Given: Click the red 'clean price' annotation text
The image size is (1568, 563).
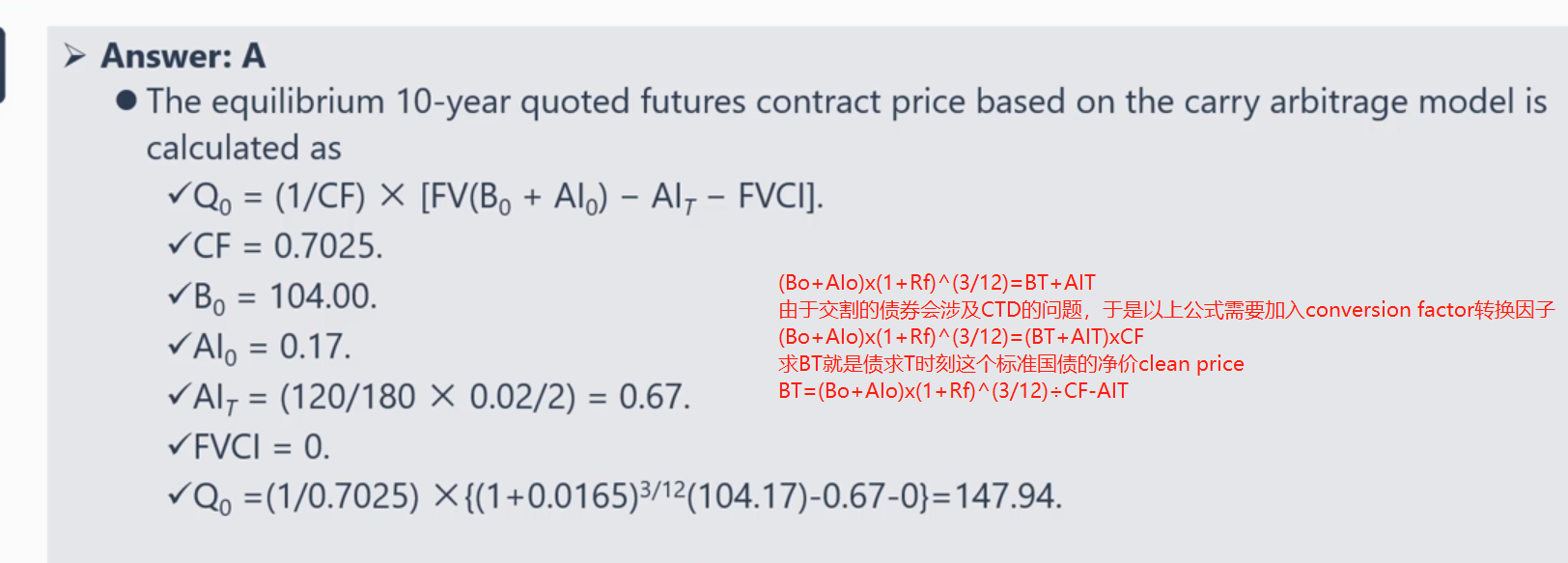Looking at the screenshot, I should (x=1191, y=364).
